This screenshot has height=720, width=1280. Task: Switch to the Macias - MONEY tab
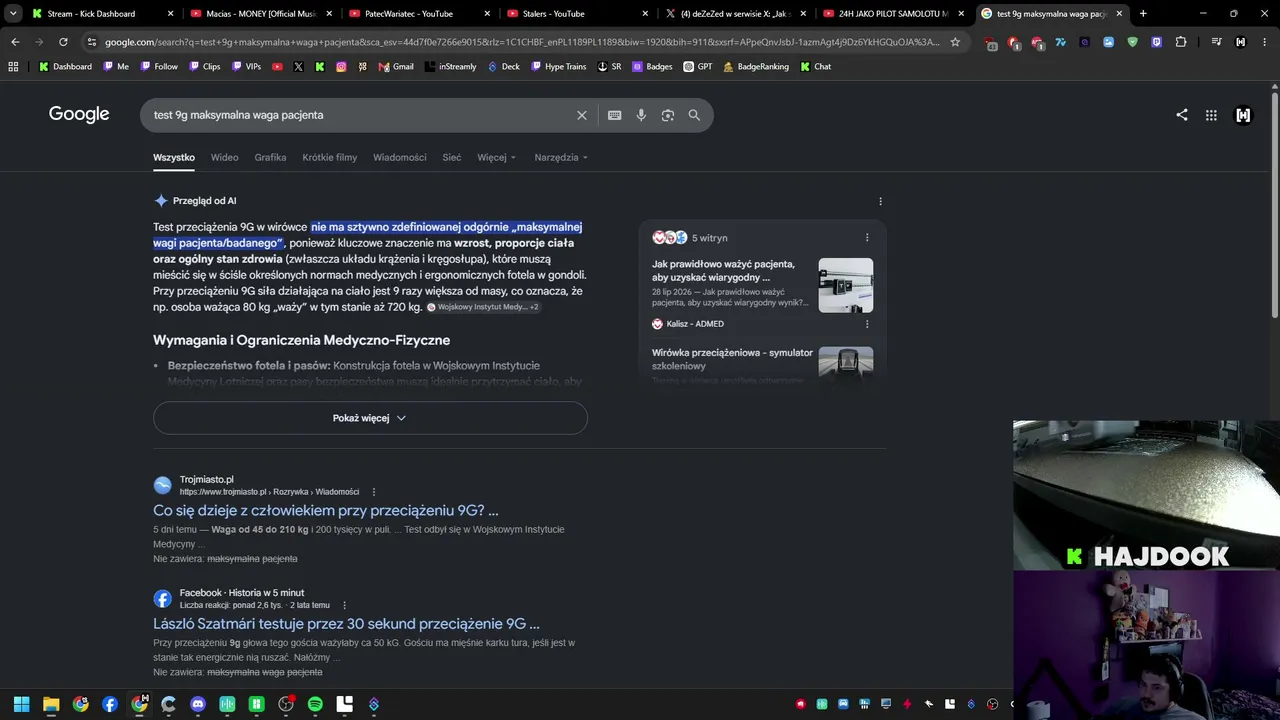click(260, 14)
